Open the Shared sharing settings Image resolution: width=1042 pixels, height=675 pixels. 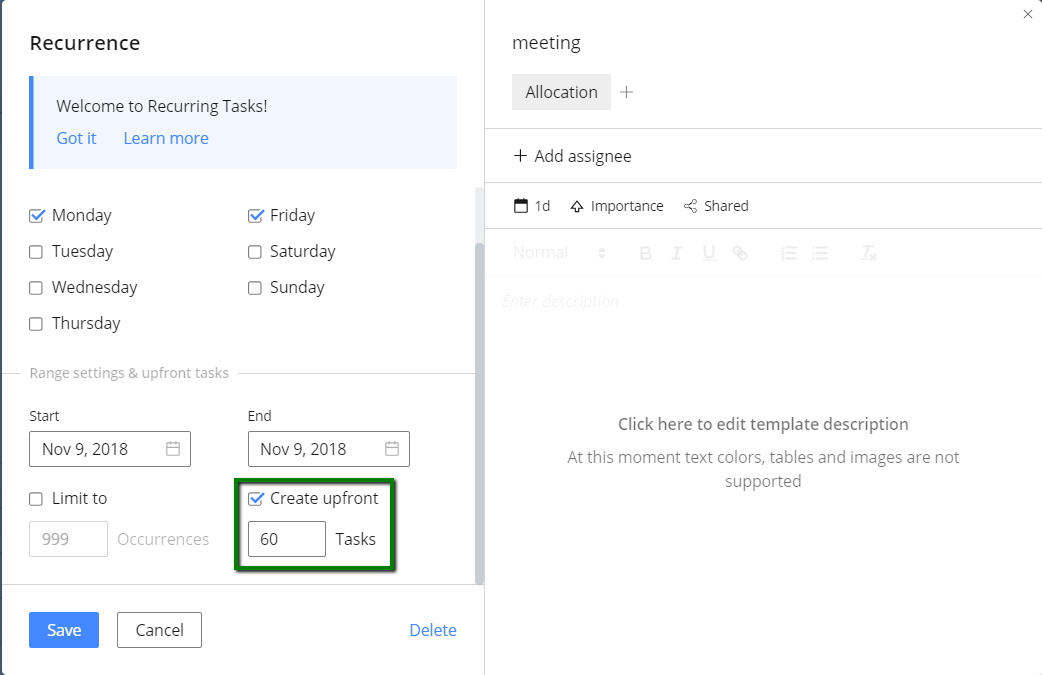[716, 206]
